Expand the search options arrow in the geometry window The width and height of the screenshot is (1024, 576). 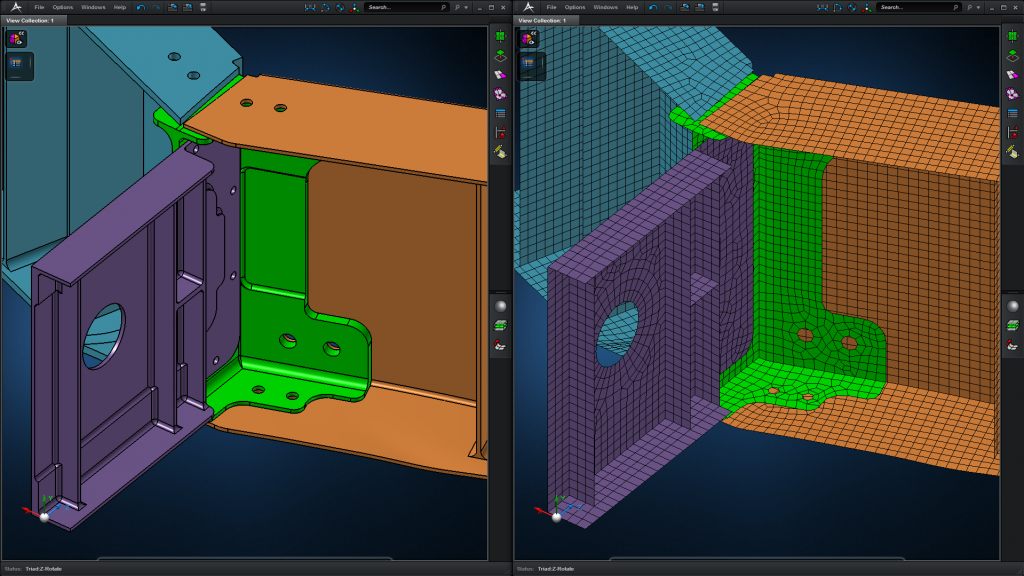point(466,7)
